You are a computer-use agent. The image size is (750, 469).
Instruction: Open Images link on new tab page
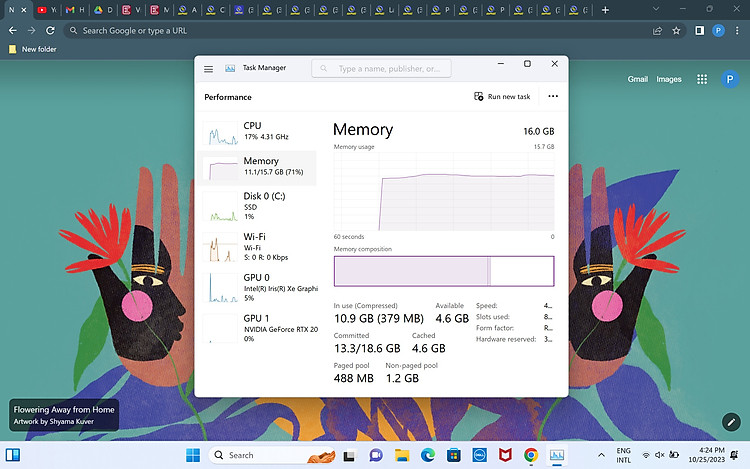point(669,79)
